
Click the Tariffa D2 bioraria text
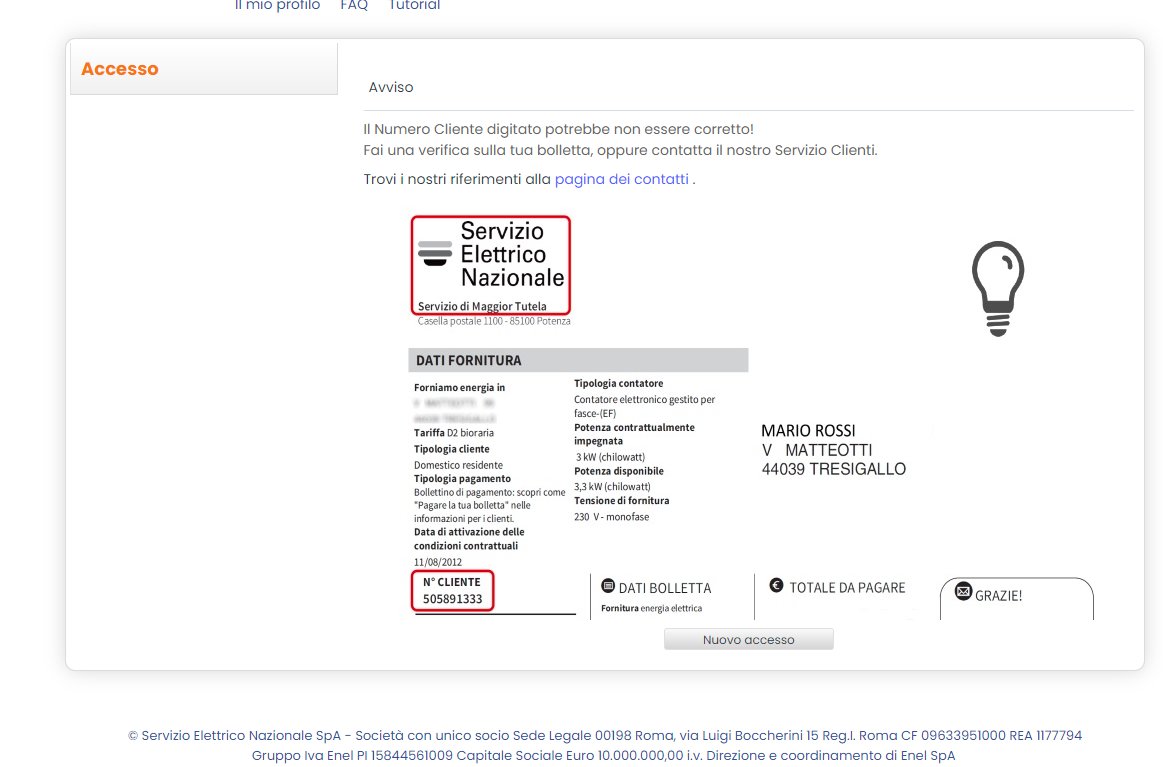454,433
